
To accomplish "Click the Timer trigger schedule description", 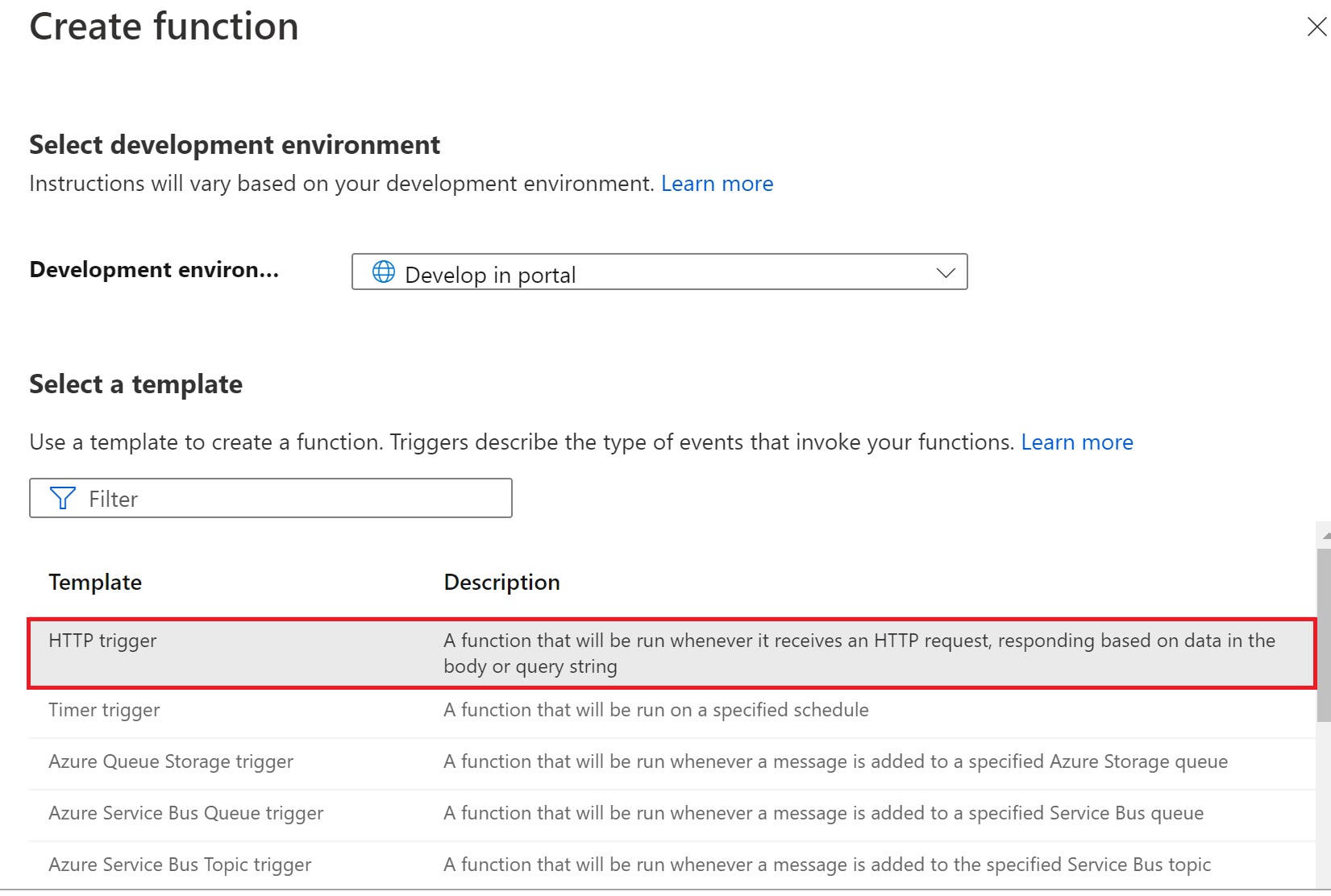I will click(x=655, y=711).
